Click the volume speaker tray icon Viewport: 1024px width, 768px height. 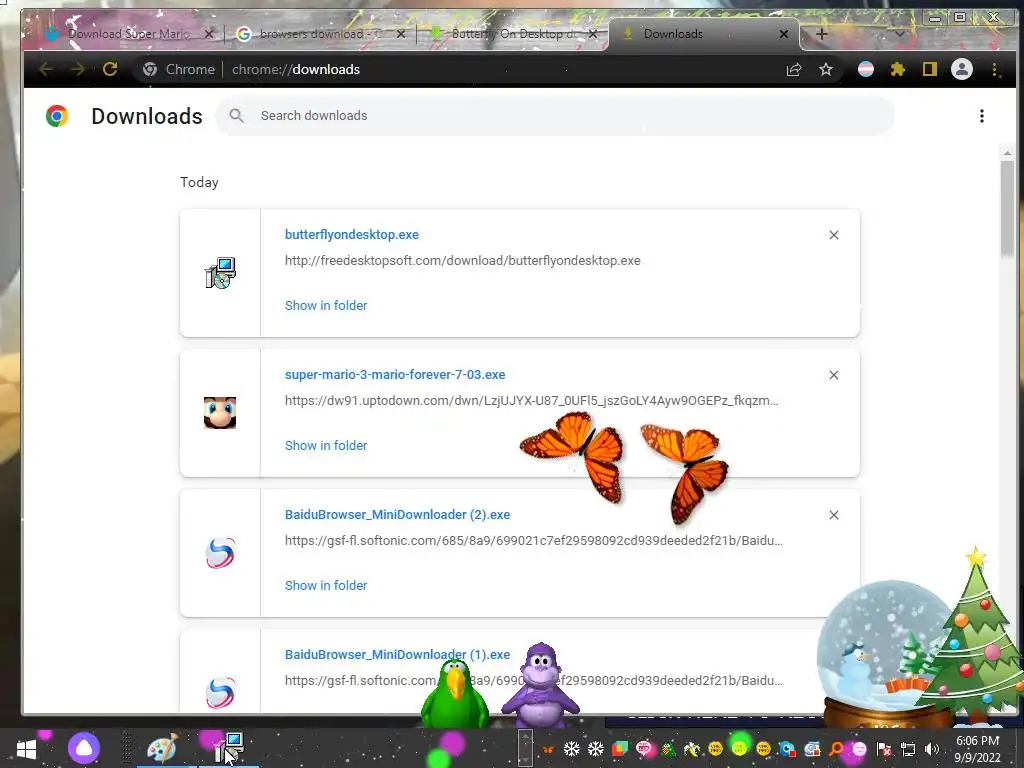[x=931, y=749]
